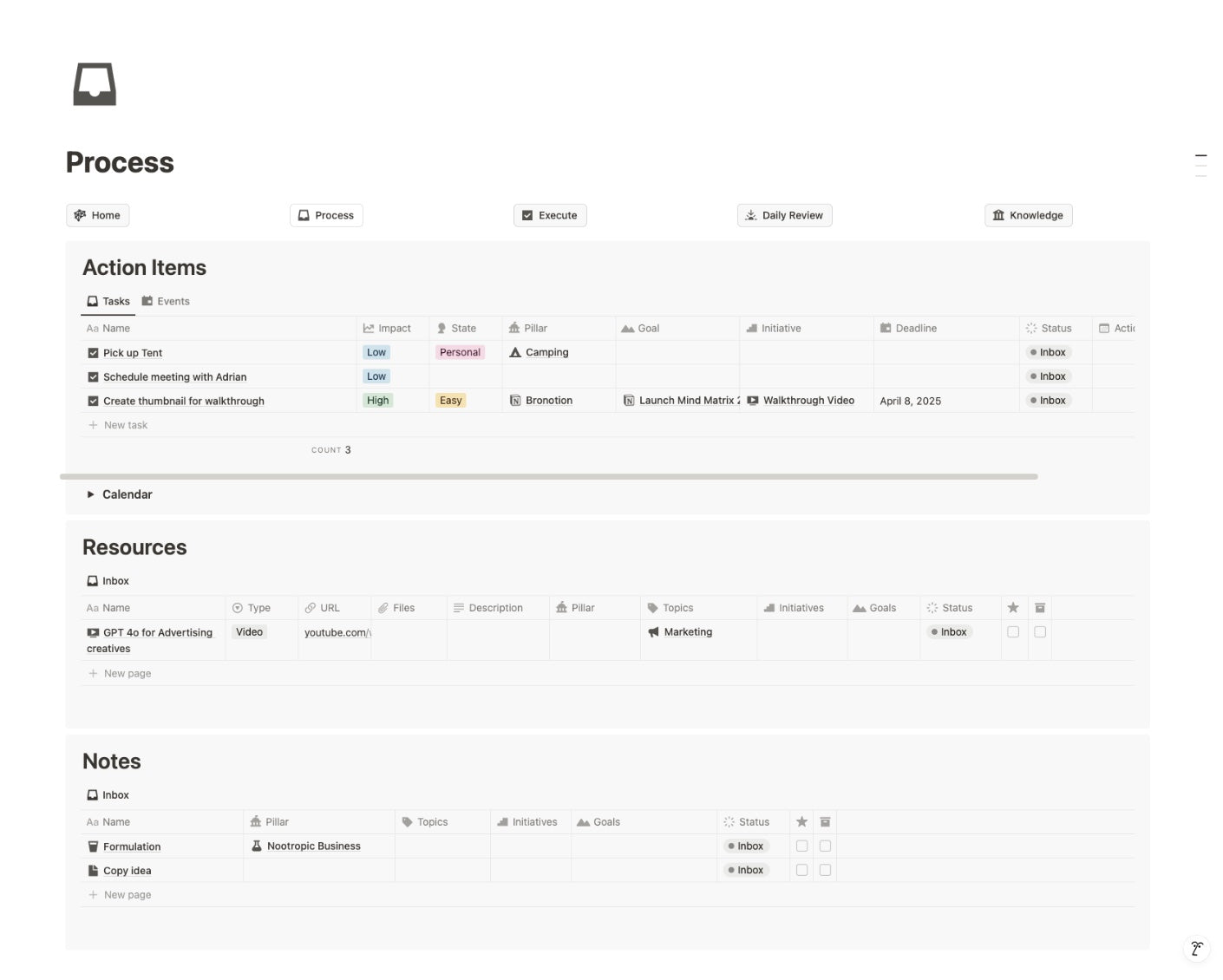Click the Walkthrough Video initiative icon

tap(752, 401)
